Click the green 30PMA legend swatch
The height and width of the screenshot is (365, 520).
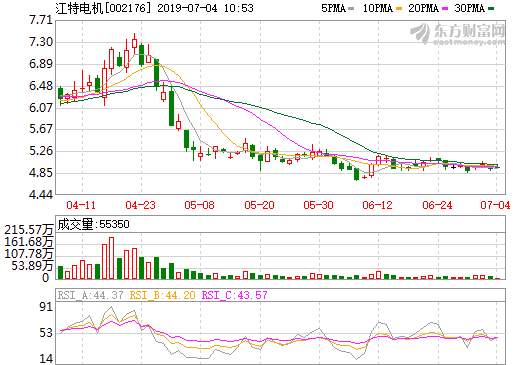[x=491, y=9]
